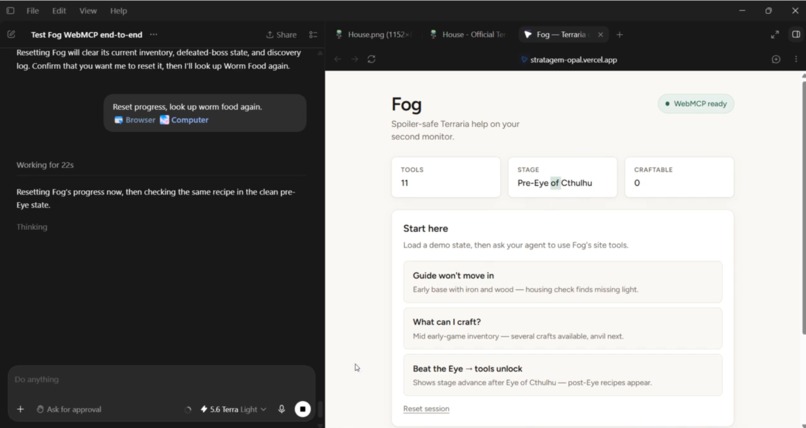Click the Do anything input field
The image size is (806, 428).
(161, 380)
